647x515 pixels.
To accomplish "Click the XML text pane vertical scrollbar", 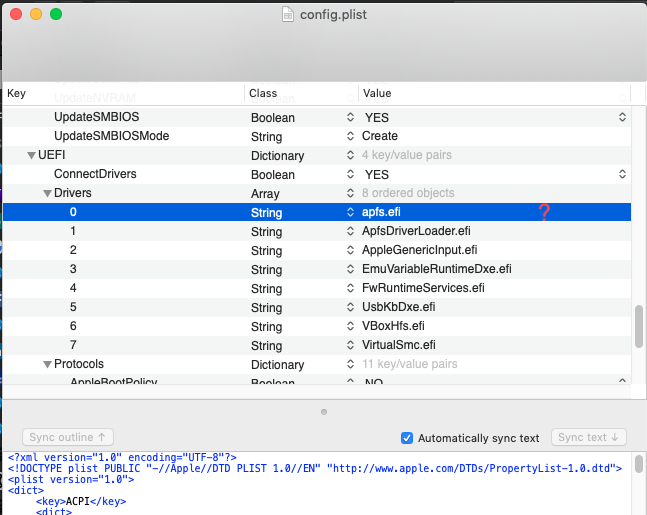I will tap(639, 464).
